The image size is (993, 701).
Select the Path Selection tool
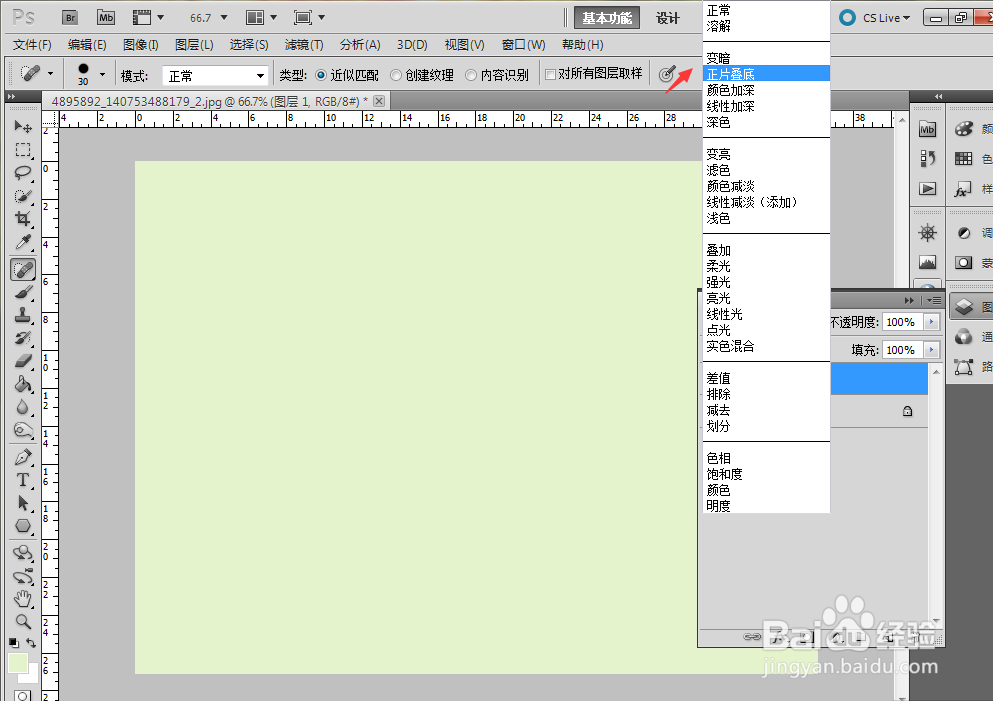tap(23, 503)
